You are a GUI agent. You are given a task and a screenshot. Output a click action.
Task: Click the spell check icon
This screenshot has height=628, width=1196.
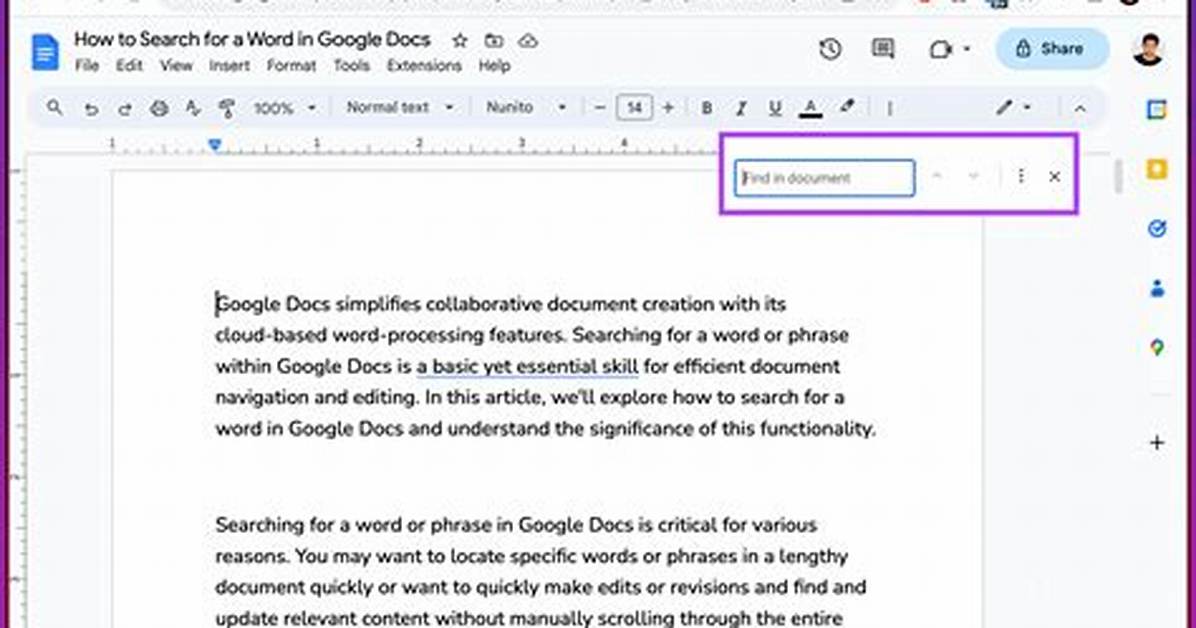pos(193,108)
